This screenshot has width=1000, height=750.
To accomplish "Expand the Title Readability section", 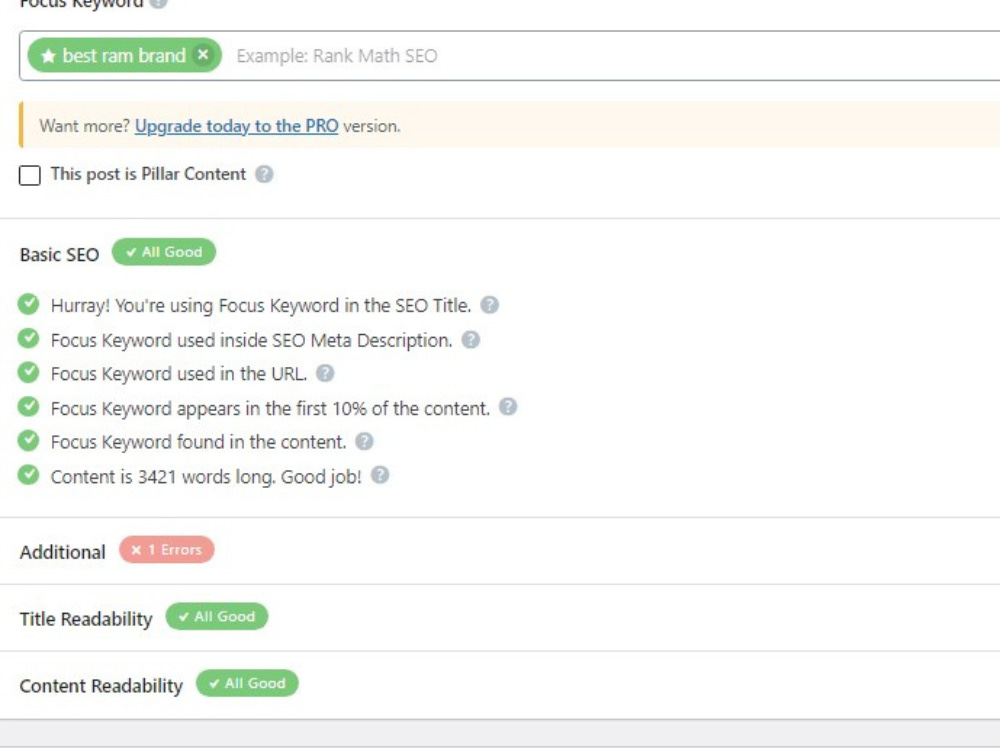I will [x=86, y=619].
